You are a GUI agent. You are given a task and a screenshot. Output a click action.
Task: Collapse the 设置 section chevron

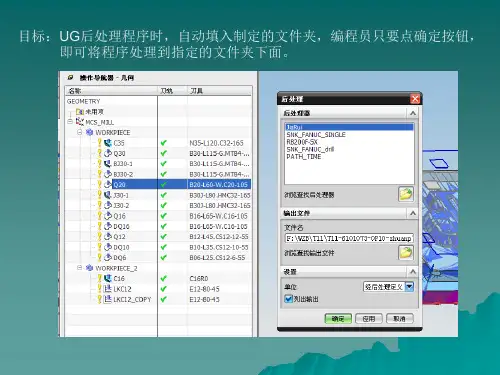(x=413, y=272)
